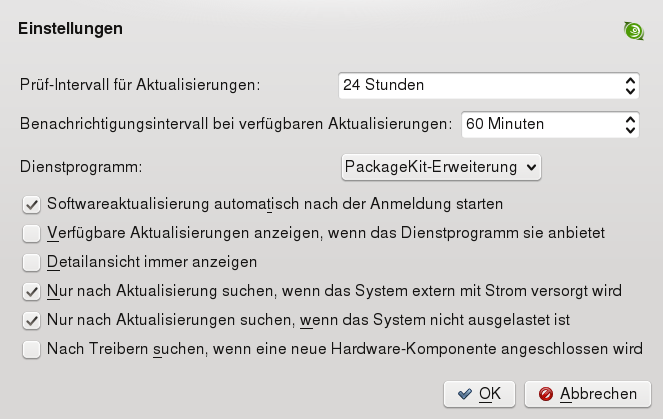Image resolution: width=663 pixels, height=419 pixels.
Task: Confirm settings with the OK button
Action: 479,394
